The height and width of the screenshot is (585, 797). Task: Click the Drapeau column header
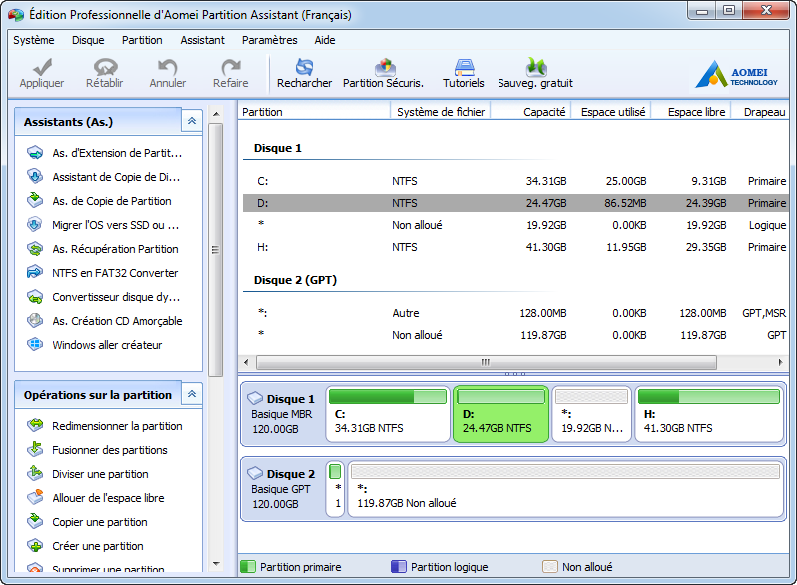(x=760, y=112)
